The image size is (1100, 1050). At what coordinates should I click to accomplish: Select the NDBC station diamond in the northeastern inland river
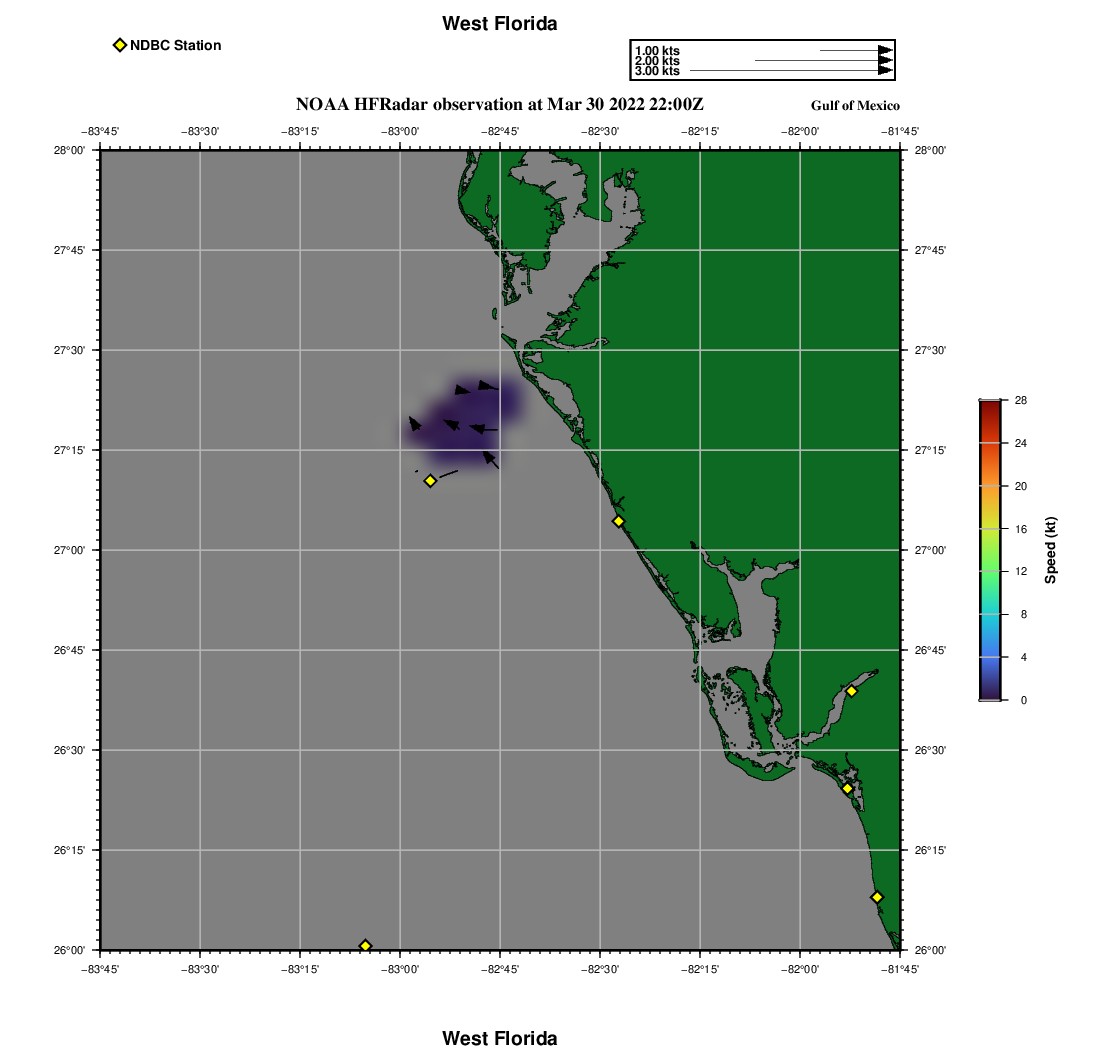[x=851, y=691]
